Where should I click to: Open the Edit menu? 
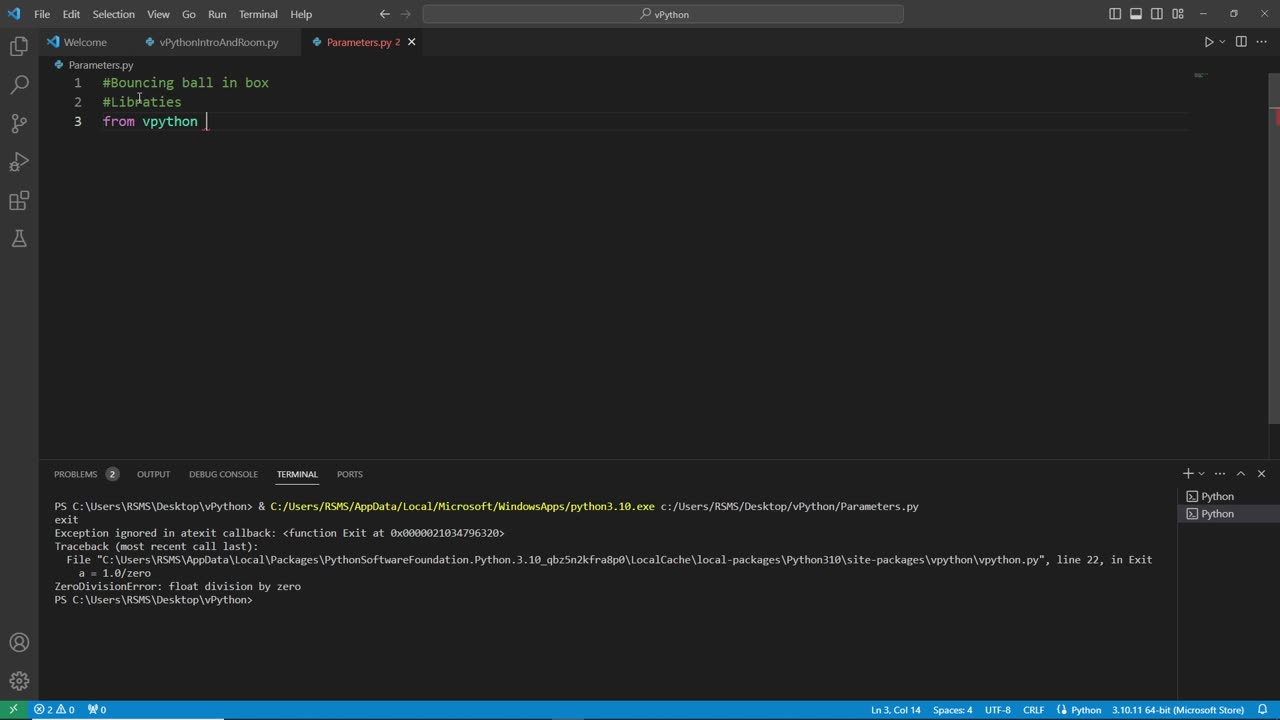pyautogui.click(x=71, y=14)
